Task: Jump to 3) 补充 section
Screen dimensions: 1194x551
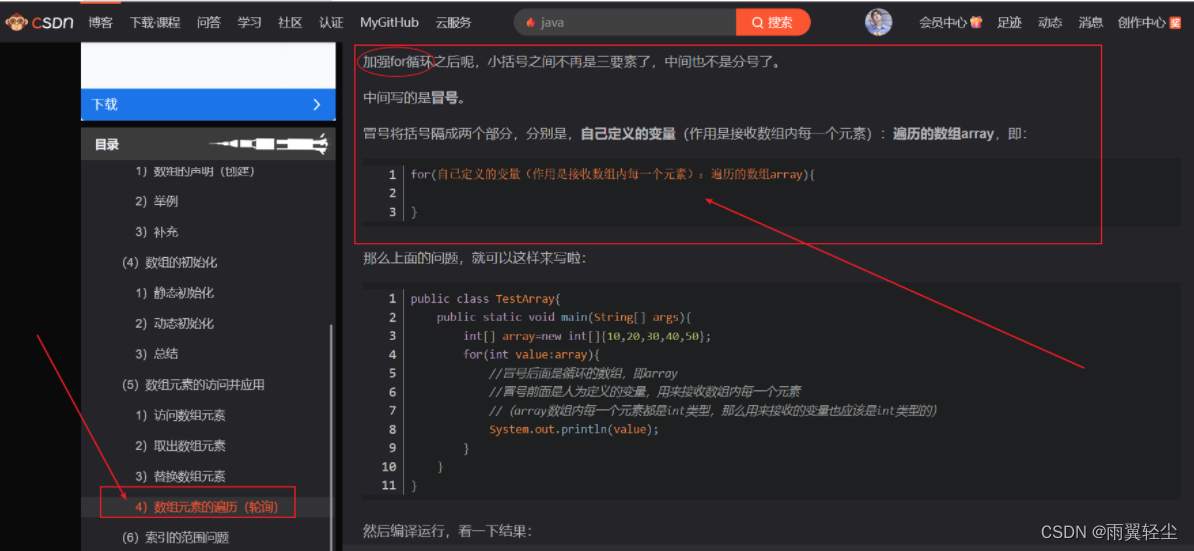Action: click(157, 231)
